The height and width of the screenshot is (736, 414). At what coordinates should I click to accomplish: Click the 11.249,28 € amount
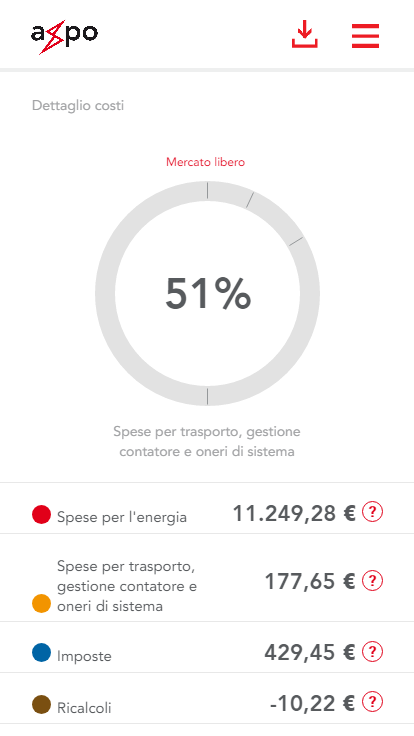pos(294,513)
